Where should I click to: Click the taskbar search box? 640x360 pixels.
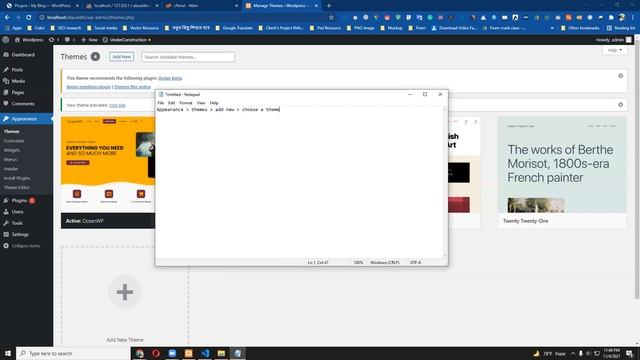click(x=73, y=353)
